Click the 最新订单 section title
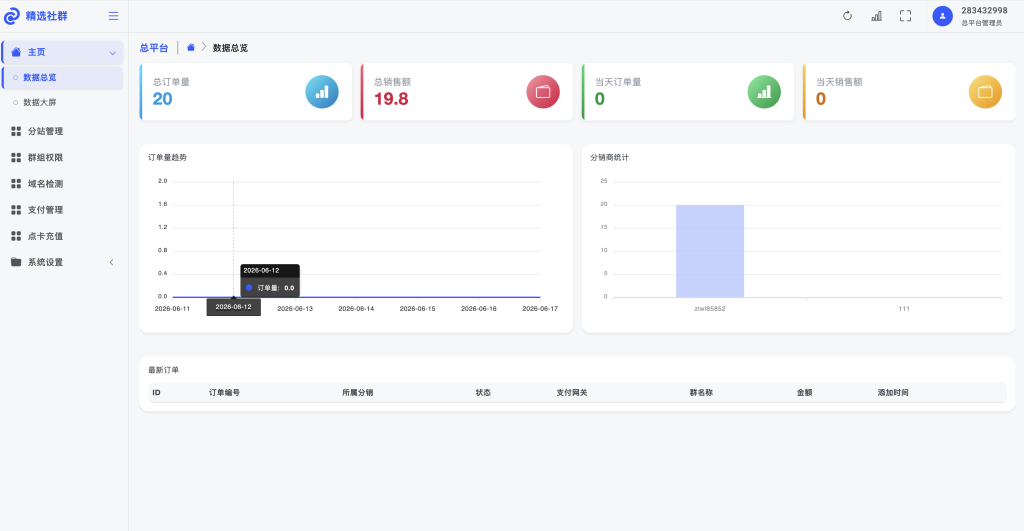The image size is (1024, 531). tap(163, 370)
